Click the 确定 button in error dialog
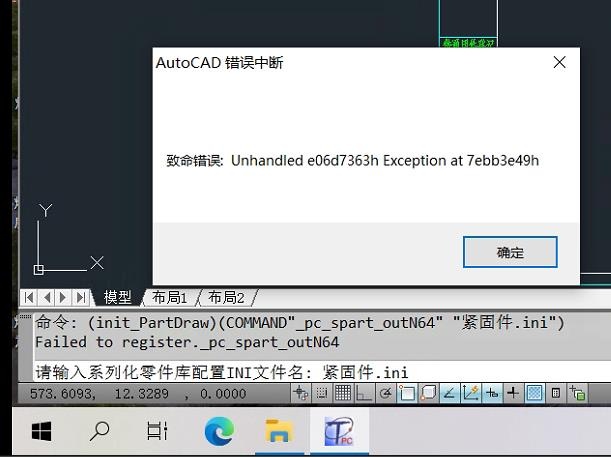The height and width of the screenshot is (457, 611). (x=510, y=252)
